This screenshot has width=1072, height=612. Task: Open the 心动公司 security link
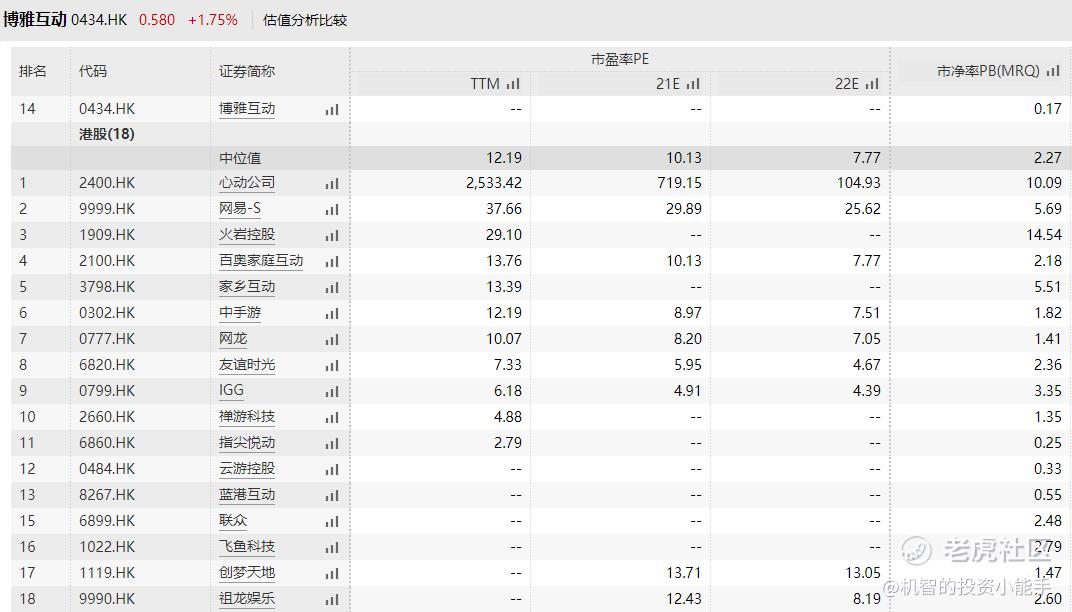(247, 182)
